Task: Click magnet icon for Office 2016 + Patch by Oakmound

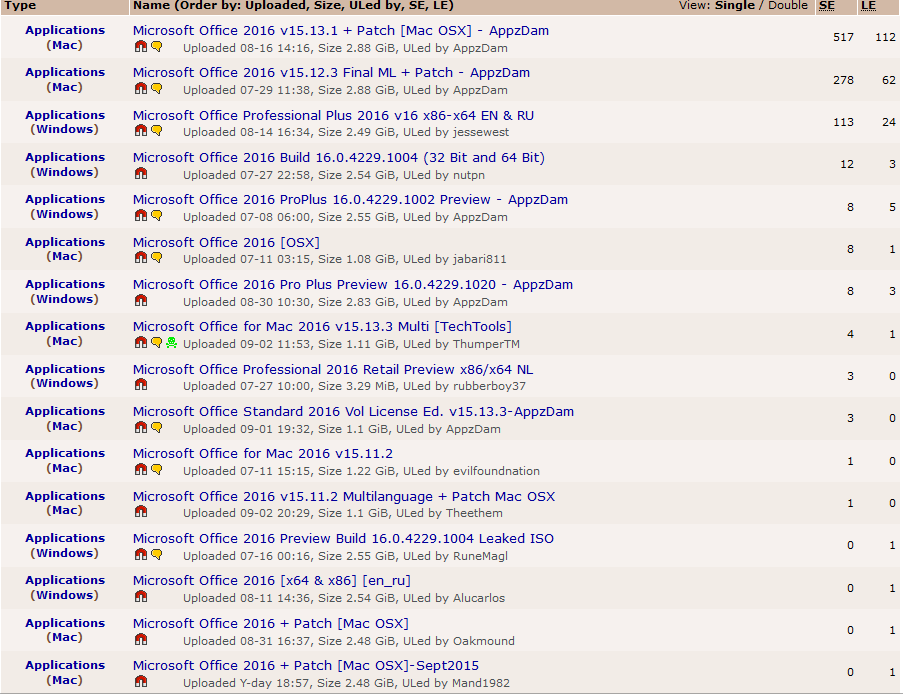Action: click(x=141, y=640)
